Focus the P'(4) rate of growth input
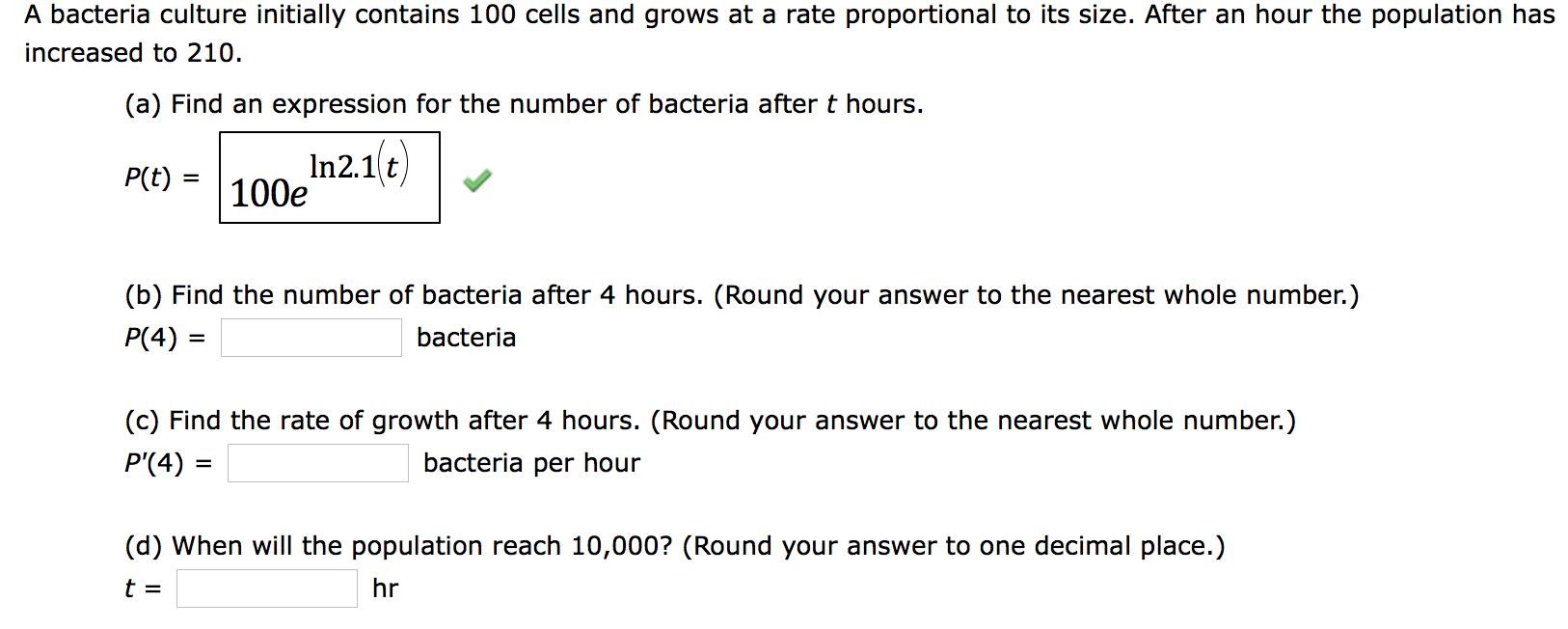The height and width of the screenshot is (629, 1568). pyautogui.click(x=318, y=463)
